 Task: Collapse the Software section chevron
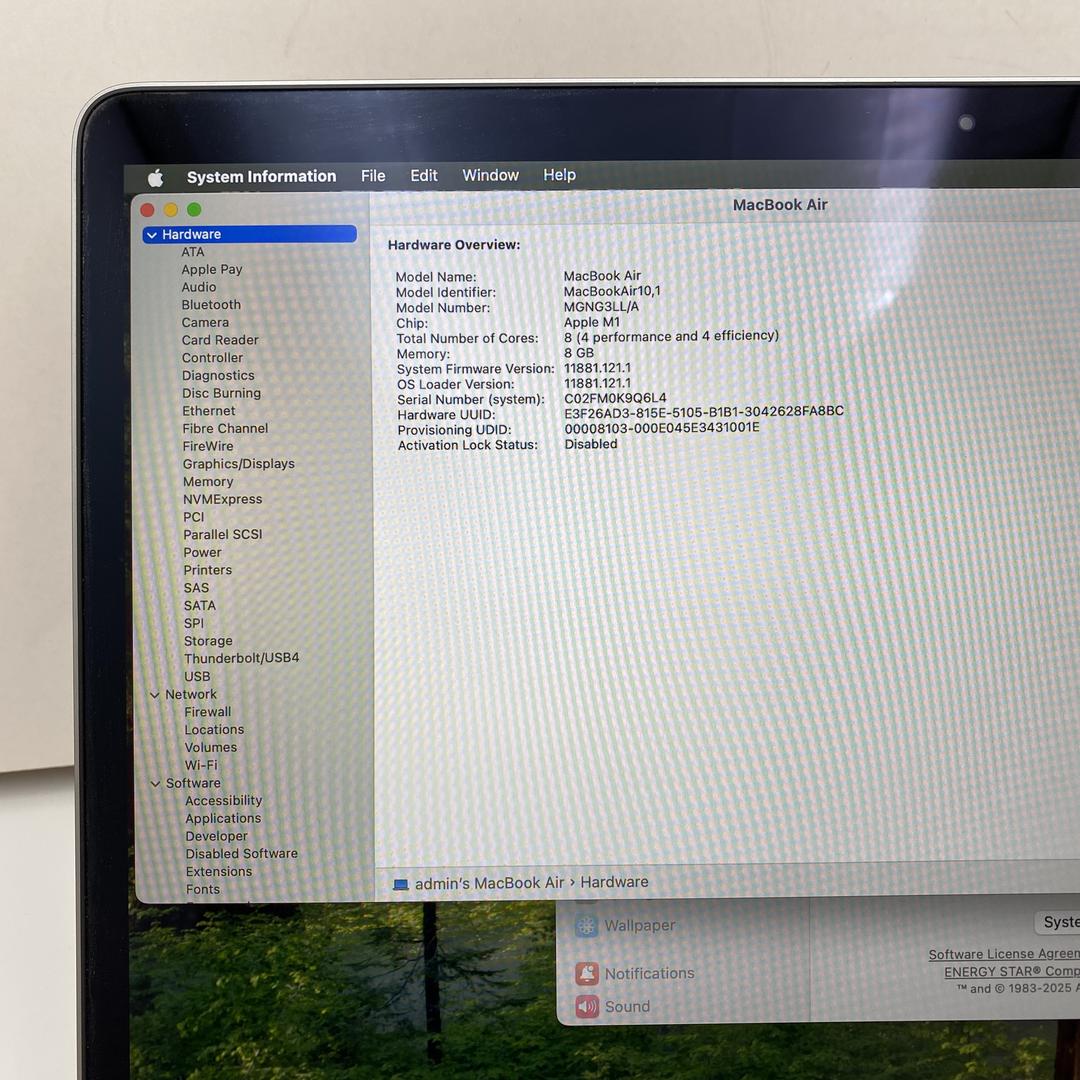155,784
